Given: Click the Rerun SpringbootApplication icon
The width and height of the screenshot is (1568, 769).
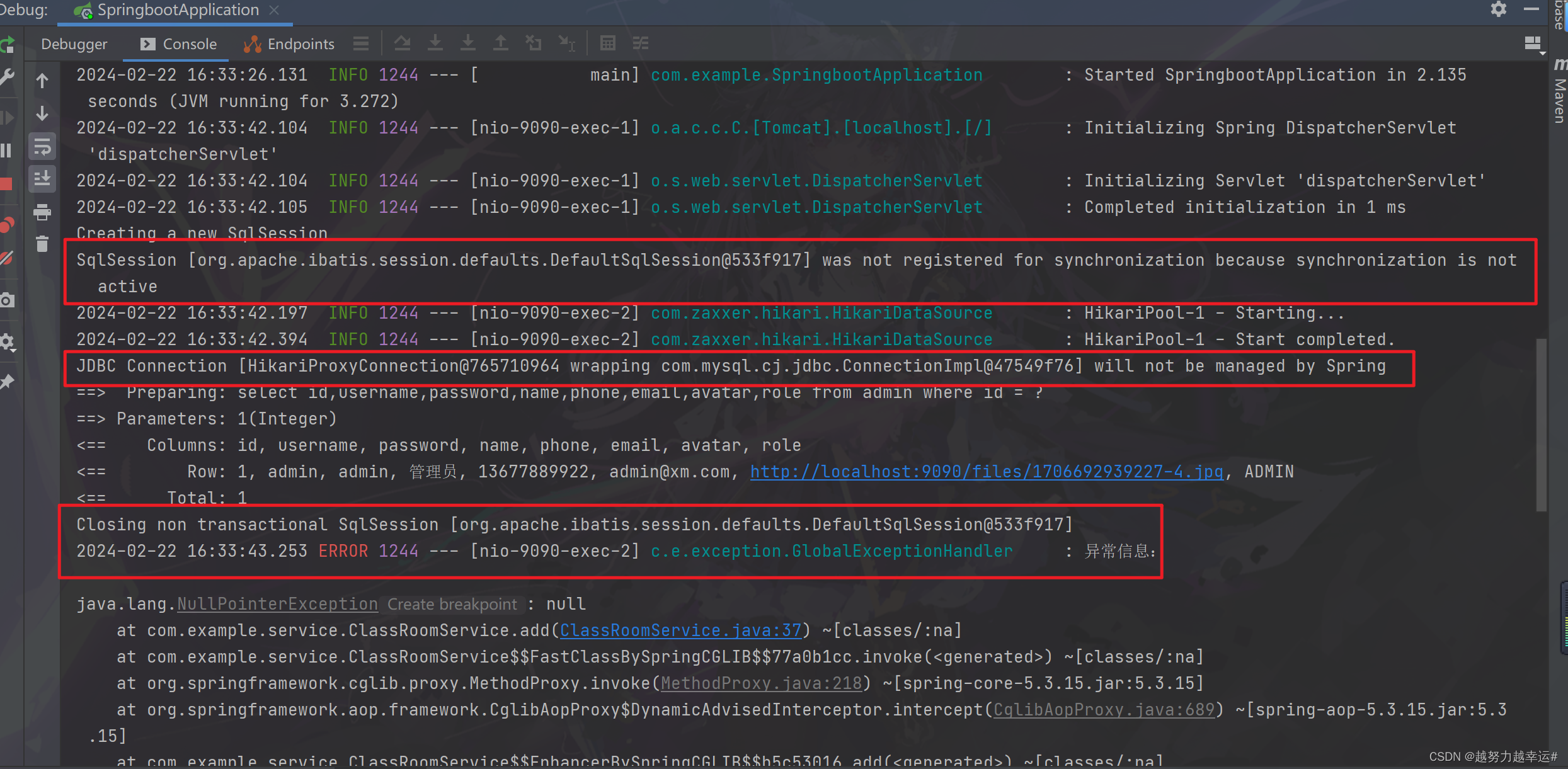Looking at the screenshot, I should point(7,45).
